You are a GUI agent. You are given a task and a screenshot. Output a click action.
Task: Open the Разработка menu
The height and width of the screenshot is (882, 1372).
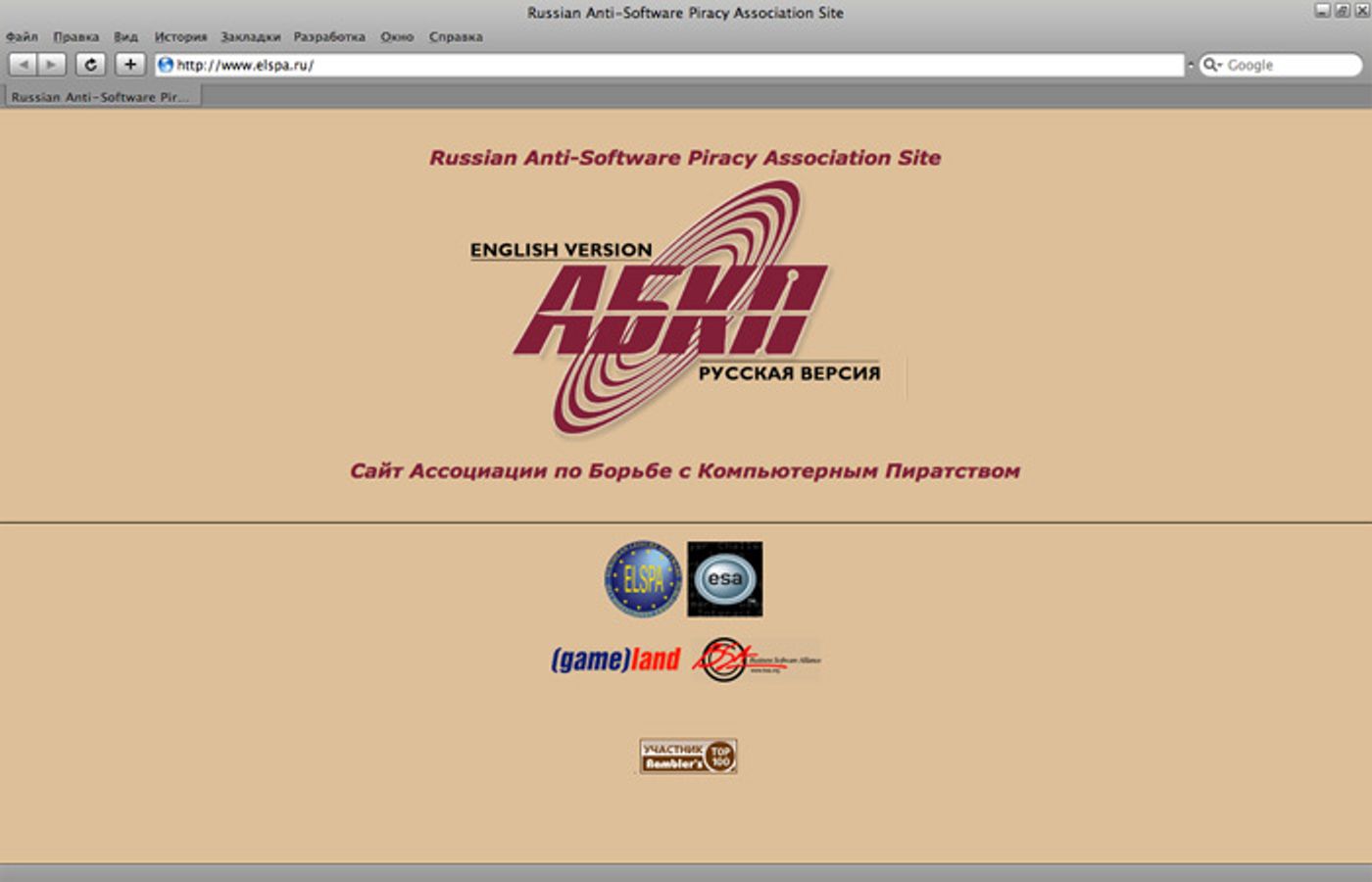329,37
